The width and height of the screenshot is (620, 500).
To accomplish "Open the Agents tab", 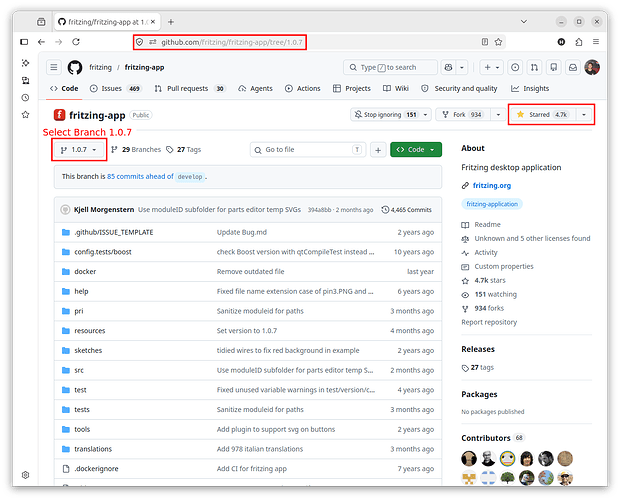I will 255,89.
